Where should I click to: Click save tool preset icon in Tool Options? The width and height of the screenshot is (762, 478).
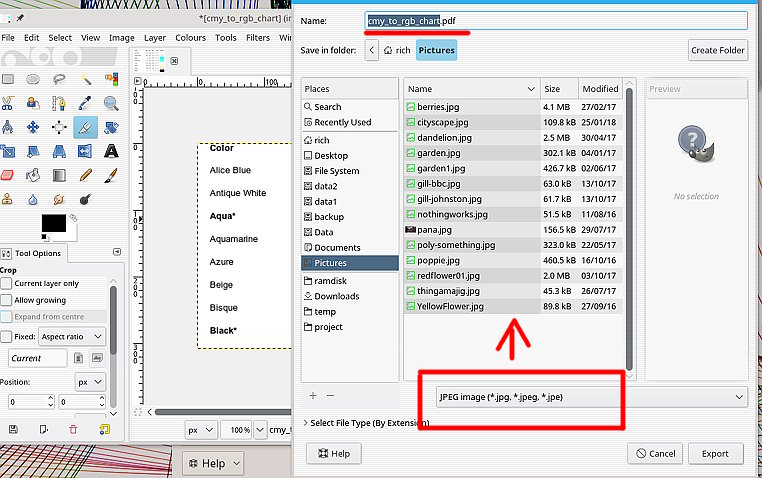pos(13,429)
